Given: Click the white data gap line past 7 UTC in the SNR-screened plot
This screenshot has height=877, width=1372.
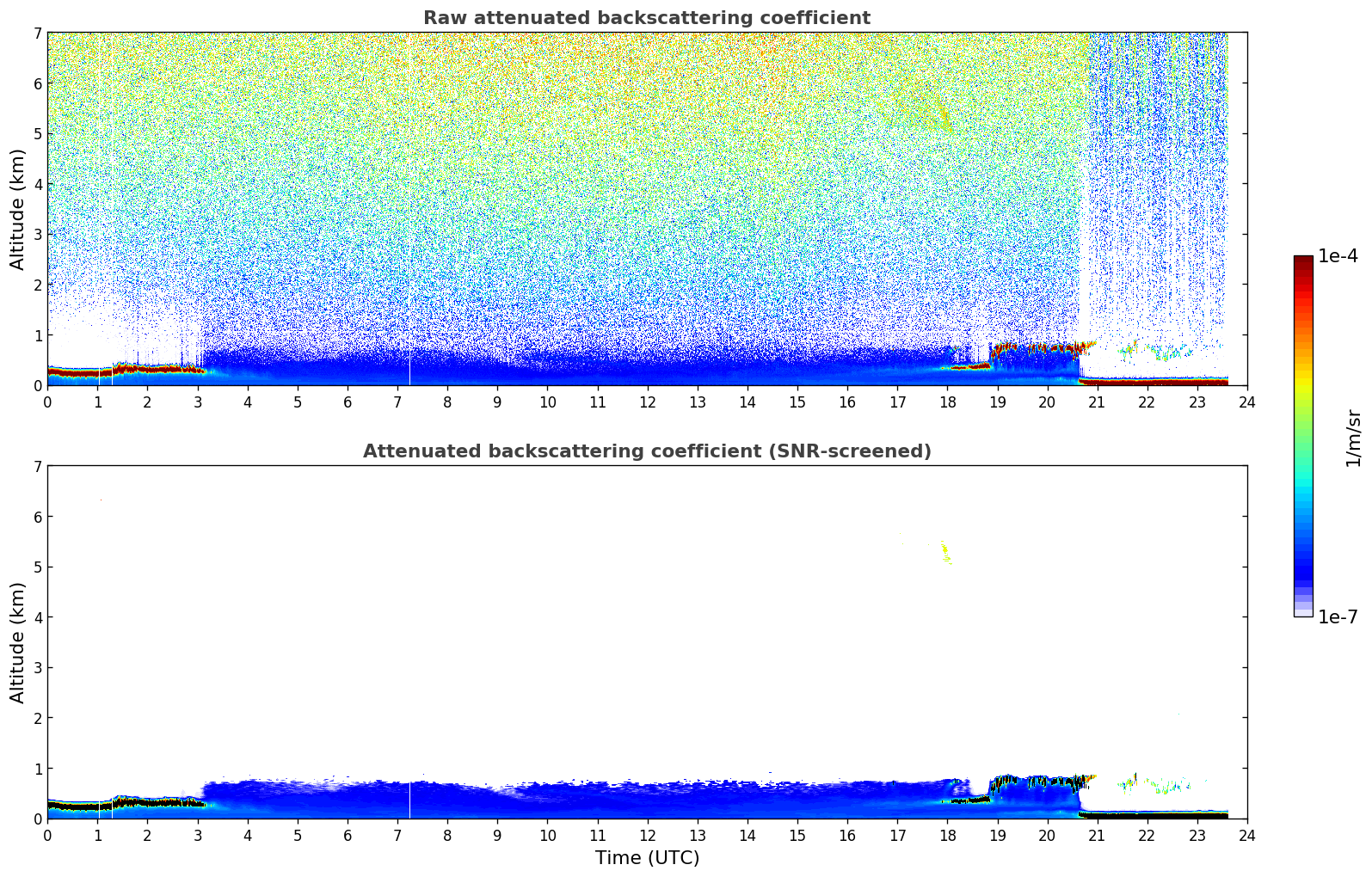Looking at the screenshot, I should [x=409, y=800].
